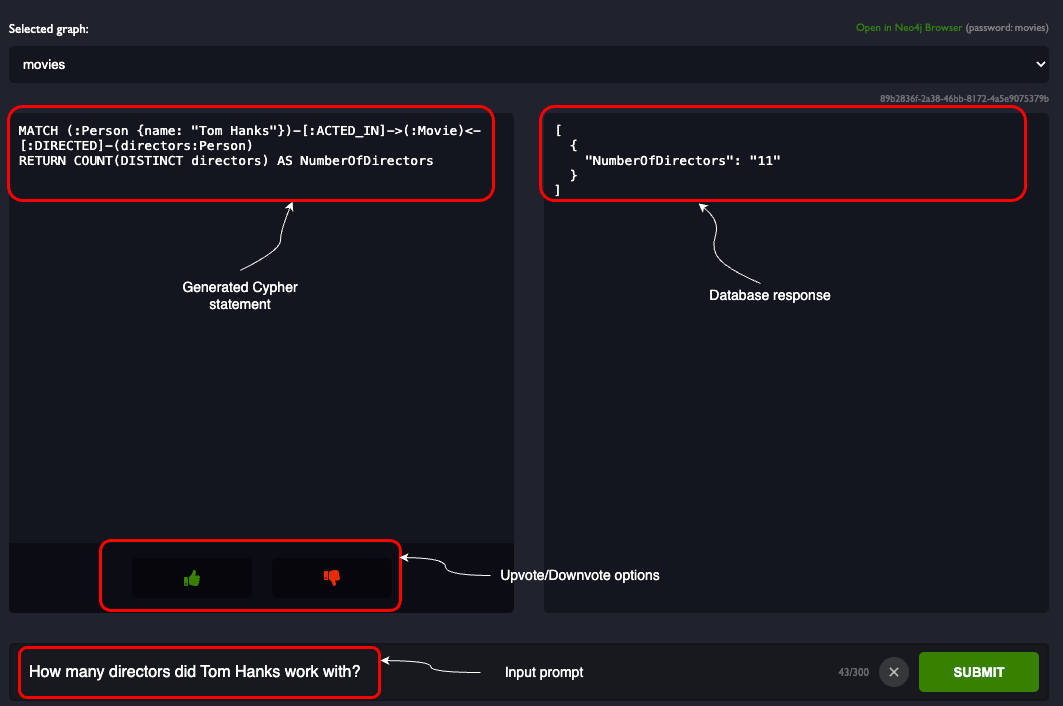Submit the question with SUBMIT button
Image resolution: width=1063 pixels, height=706 pixels.
pyautogui.click(x=978, y=672)
